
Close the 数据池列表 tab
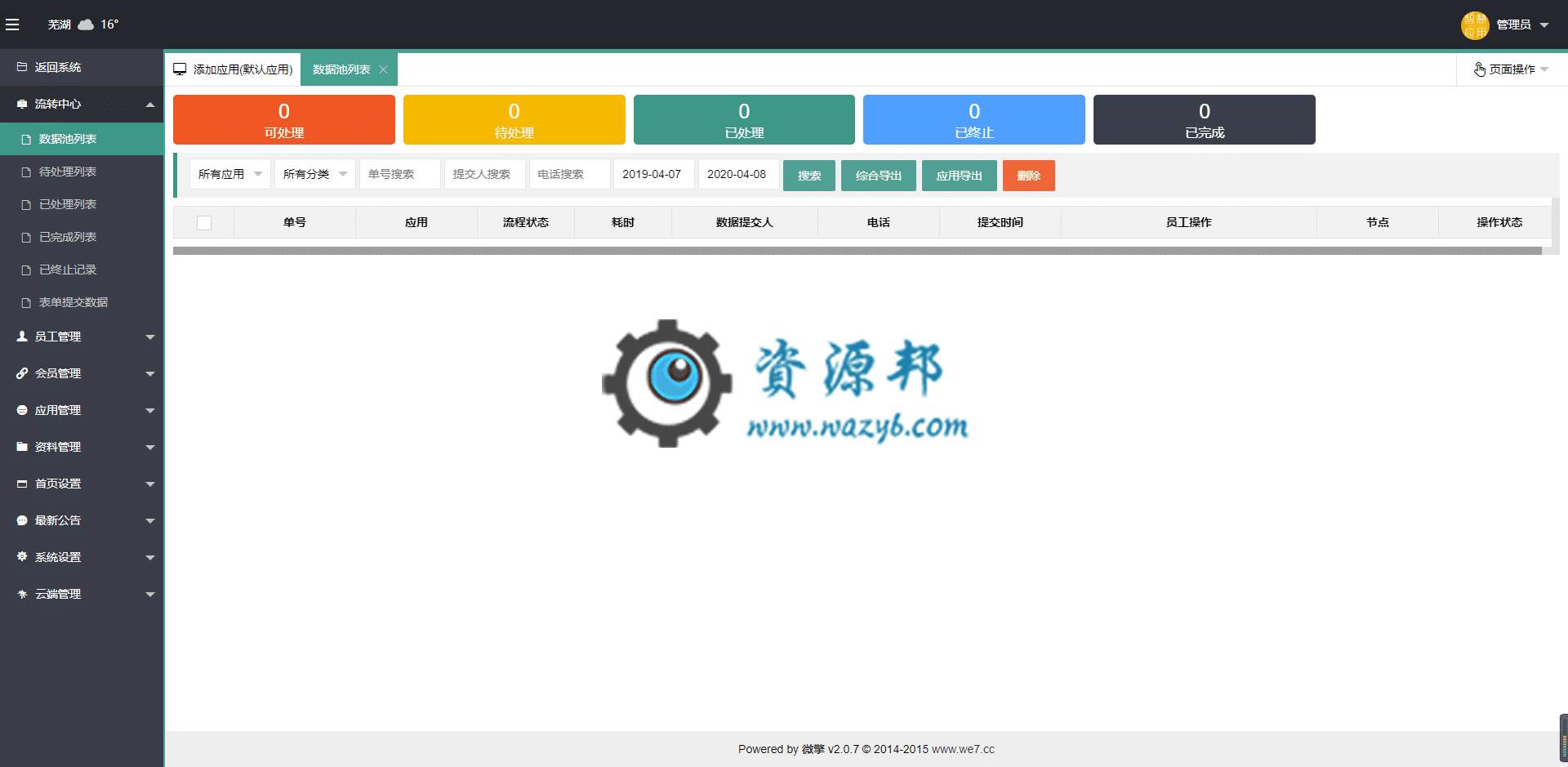383,69
